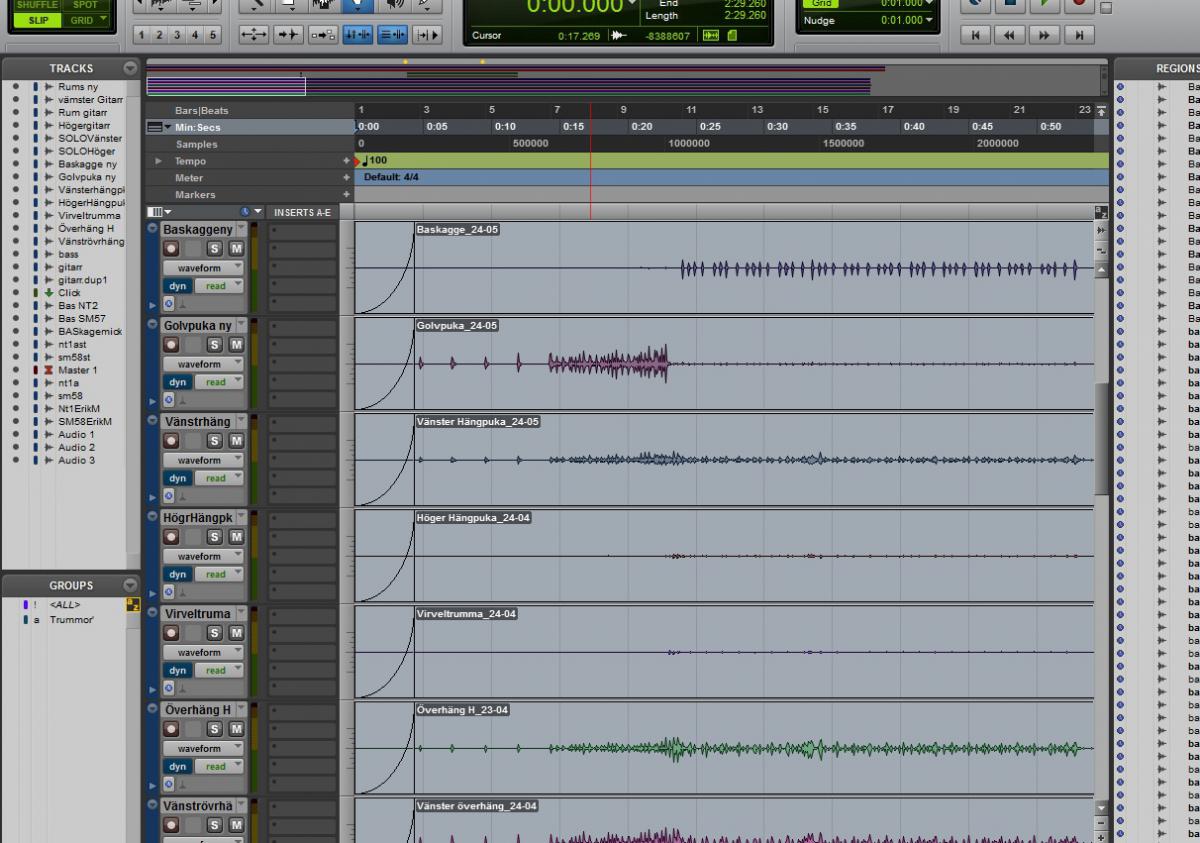The height and width of the screenshot is (843, 1200).
Task: Start playback with the Play button
Action: pyautogui.click(x=1044, y=4)
